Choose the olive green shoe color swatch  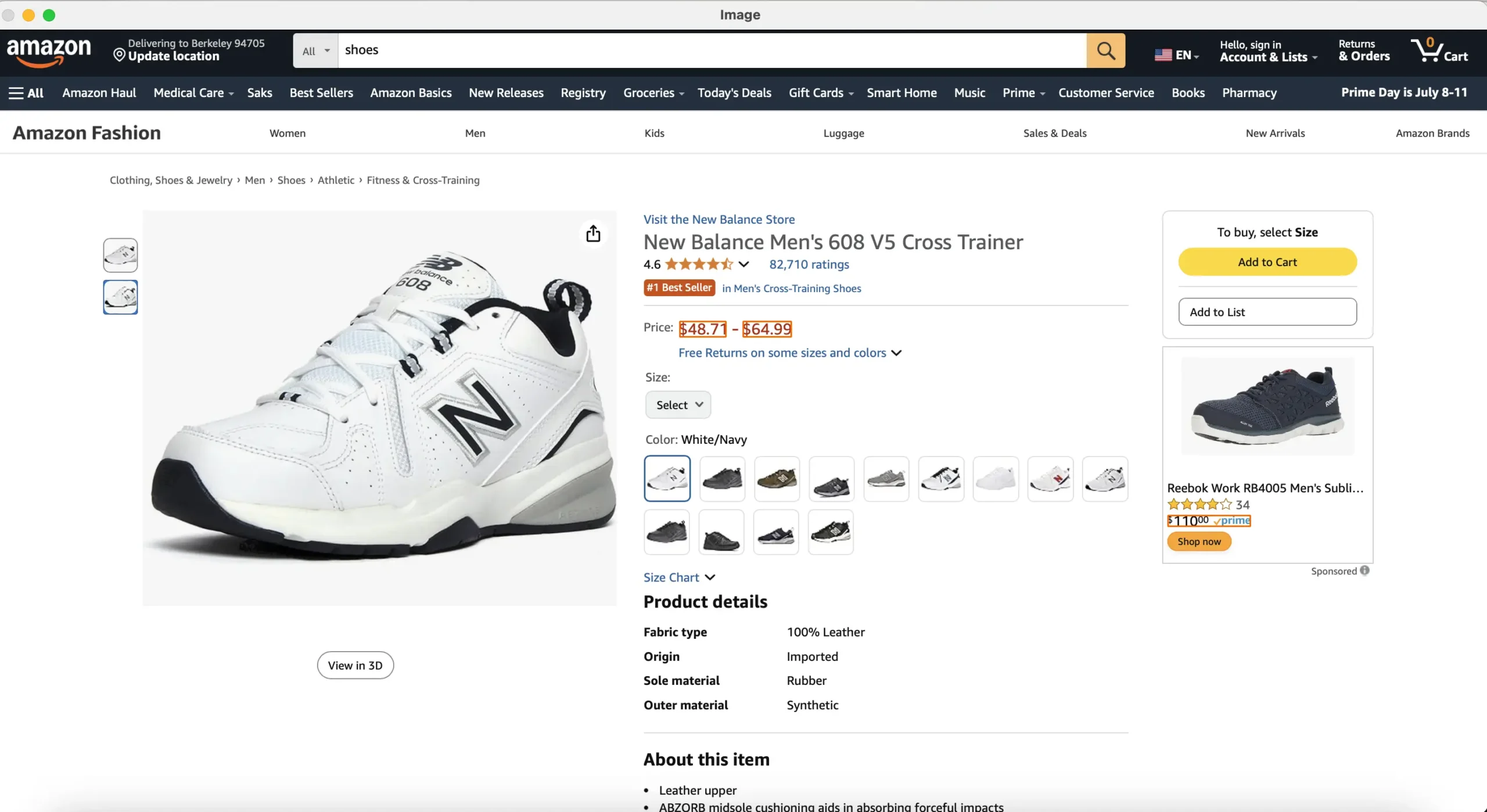tap(777, 479)
